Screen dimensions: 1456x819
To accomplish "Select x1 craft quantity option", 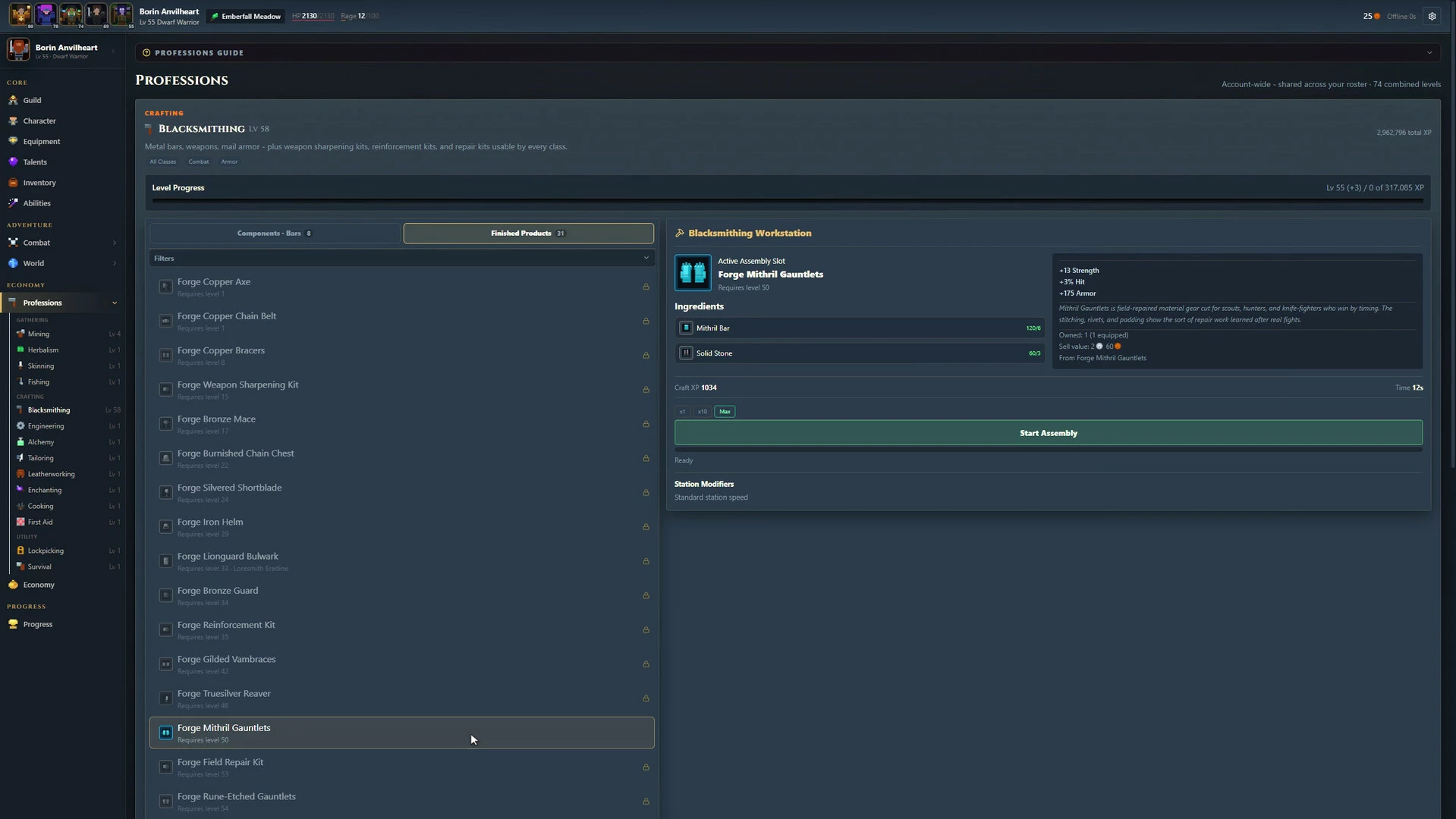I will [682, 412].
